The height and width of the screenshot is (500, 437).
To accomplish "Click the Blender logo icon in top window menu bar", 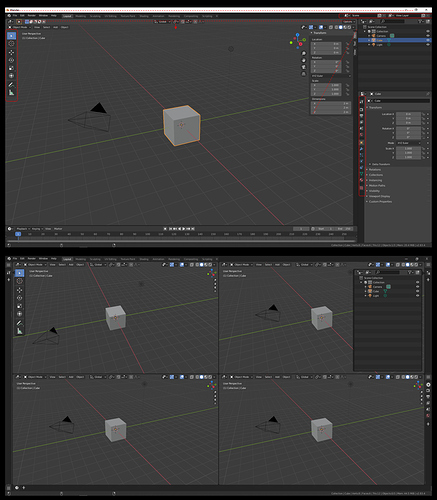I will click(9, 16).
